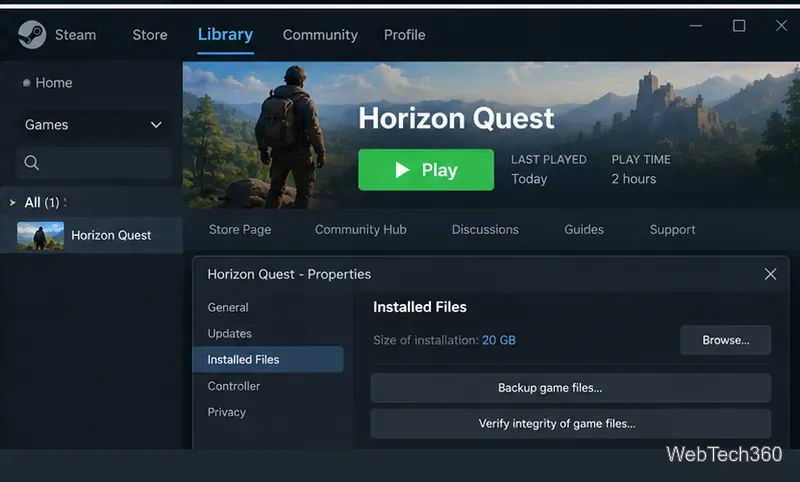Click Backup game files... button

570,388
